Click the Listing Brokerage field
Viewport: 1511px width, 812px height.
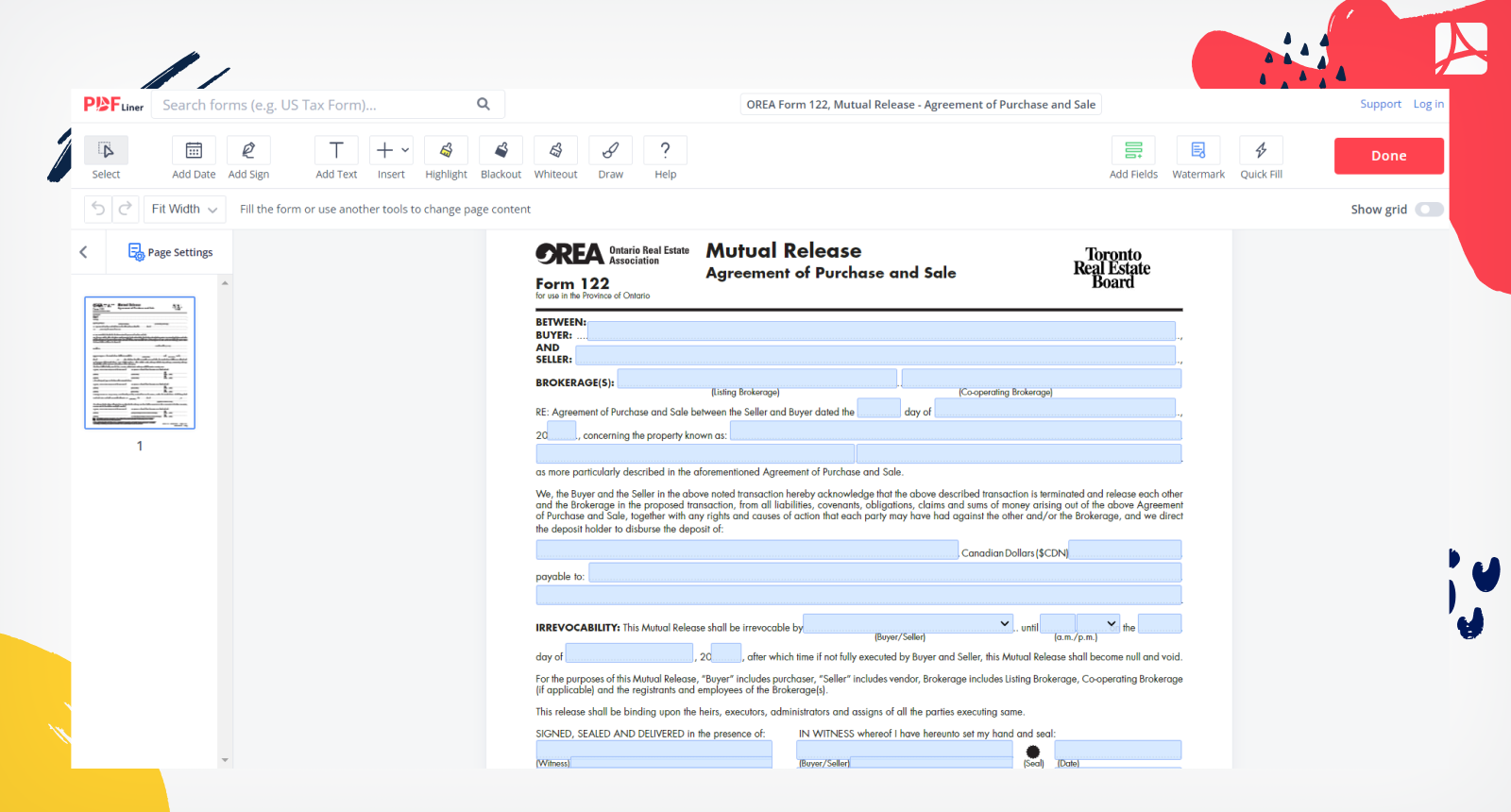pos(757,379)
